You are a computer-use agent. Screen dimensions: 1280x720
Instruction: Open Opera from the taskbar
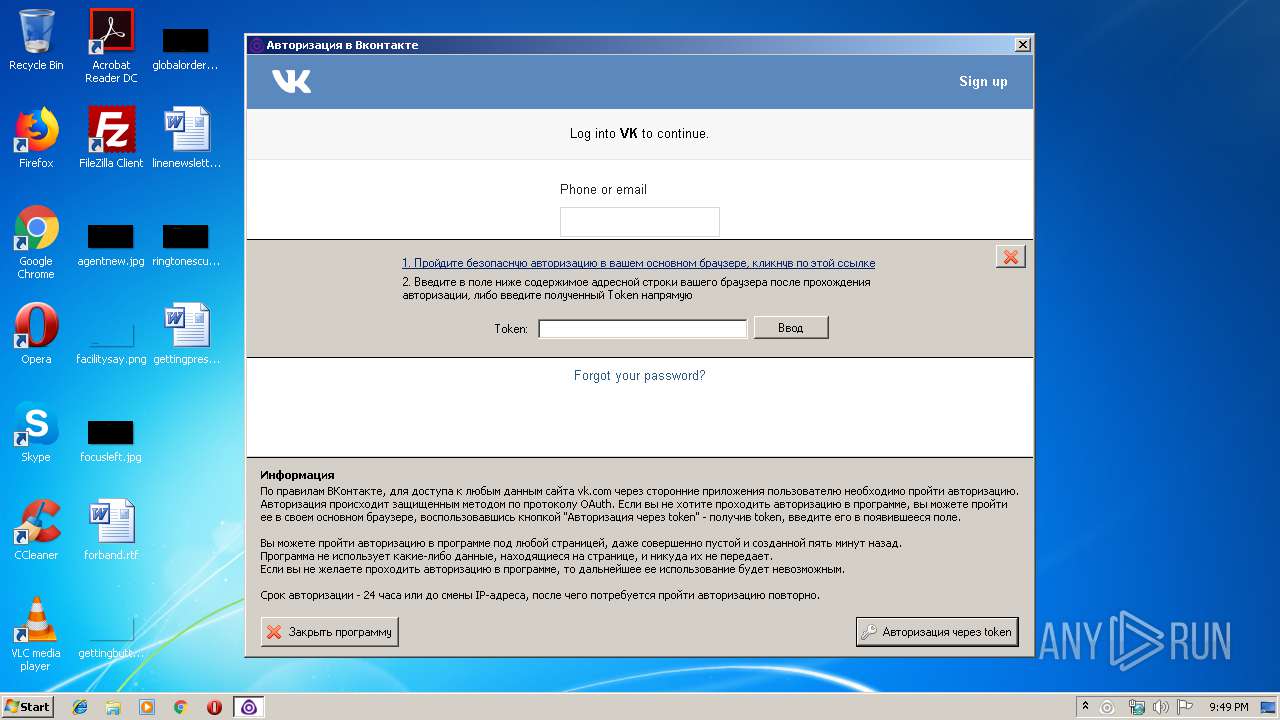(x=214, y=707)
